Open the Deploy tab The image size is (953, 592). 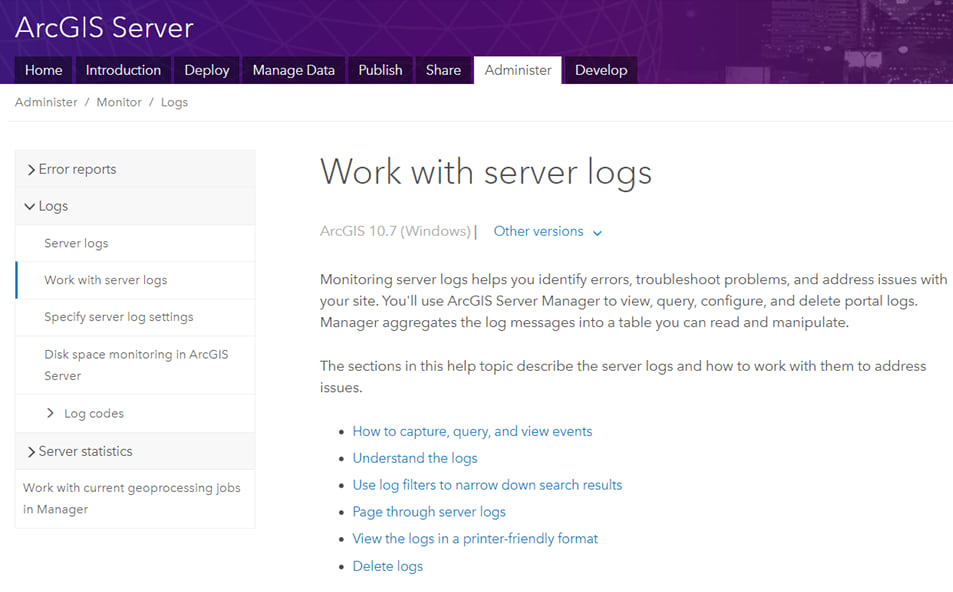[x=207, y=70]
